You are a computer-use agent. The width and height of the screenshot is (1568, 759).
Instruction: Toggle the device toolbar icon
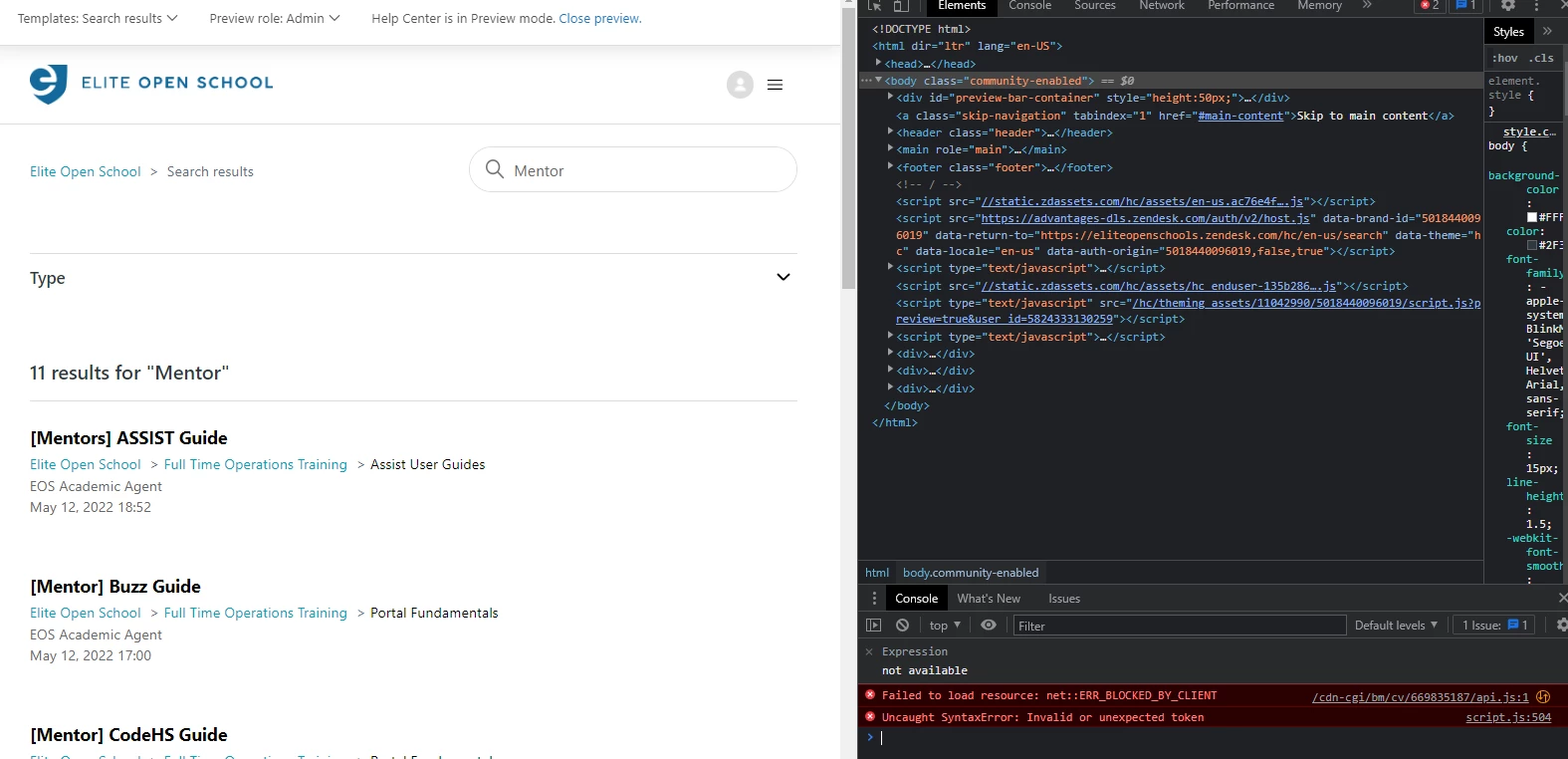(x=901, y=6)
